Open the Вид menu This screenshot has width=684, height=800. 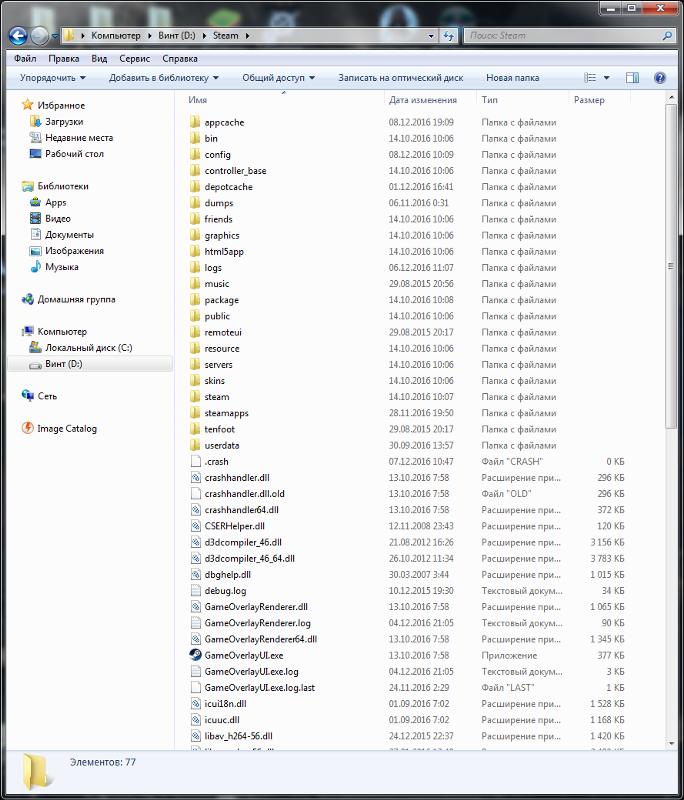tap(99, 59)
